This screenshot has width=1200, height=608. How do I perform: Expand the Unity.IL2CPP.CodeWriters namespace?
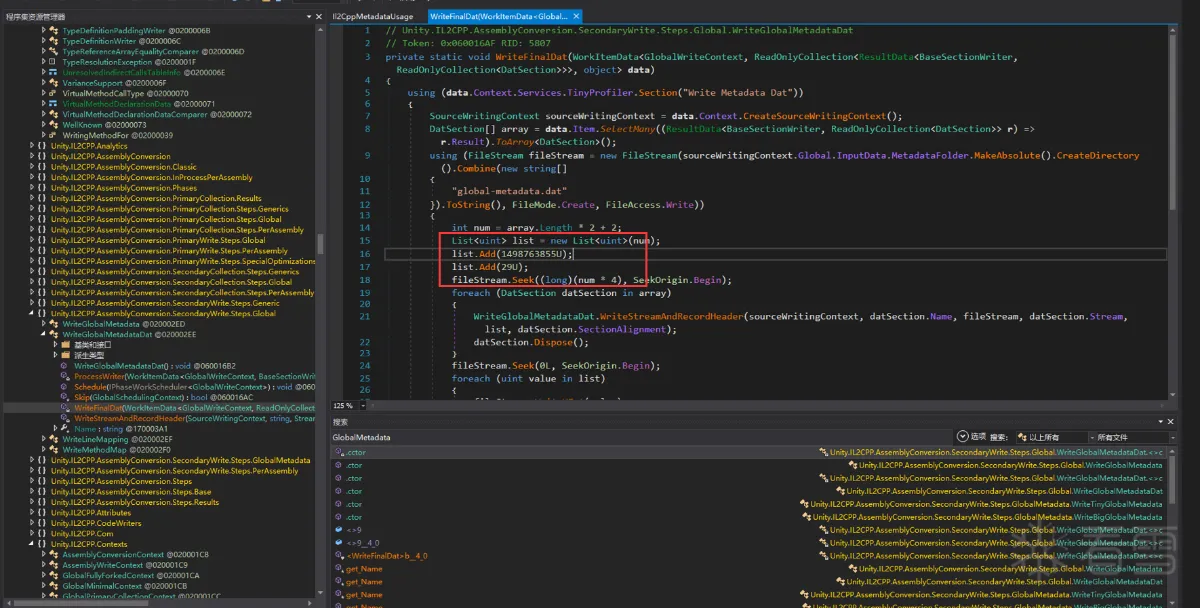point(31,523)
